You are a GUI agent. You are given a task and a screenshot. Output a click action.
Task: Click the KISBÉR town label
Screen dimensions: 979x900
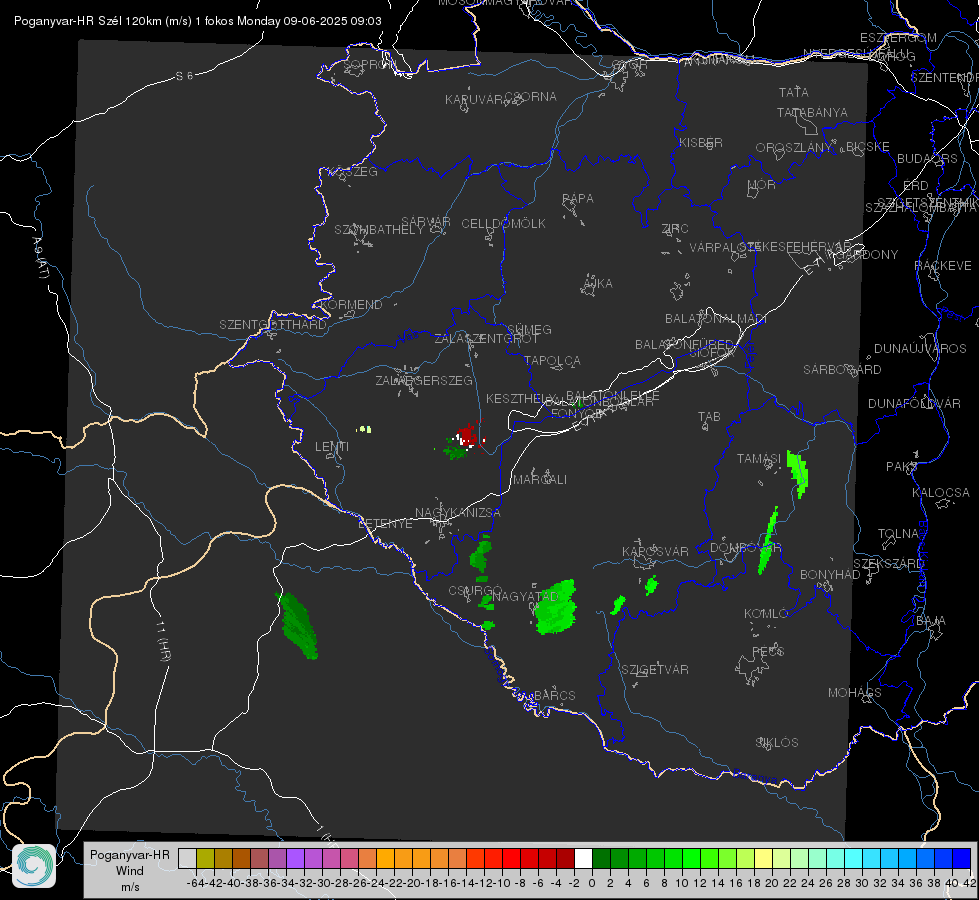coord(701,143)
